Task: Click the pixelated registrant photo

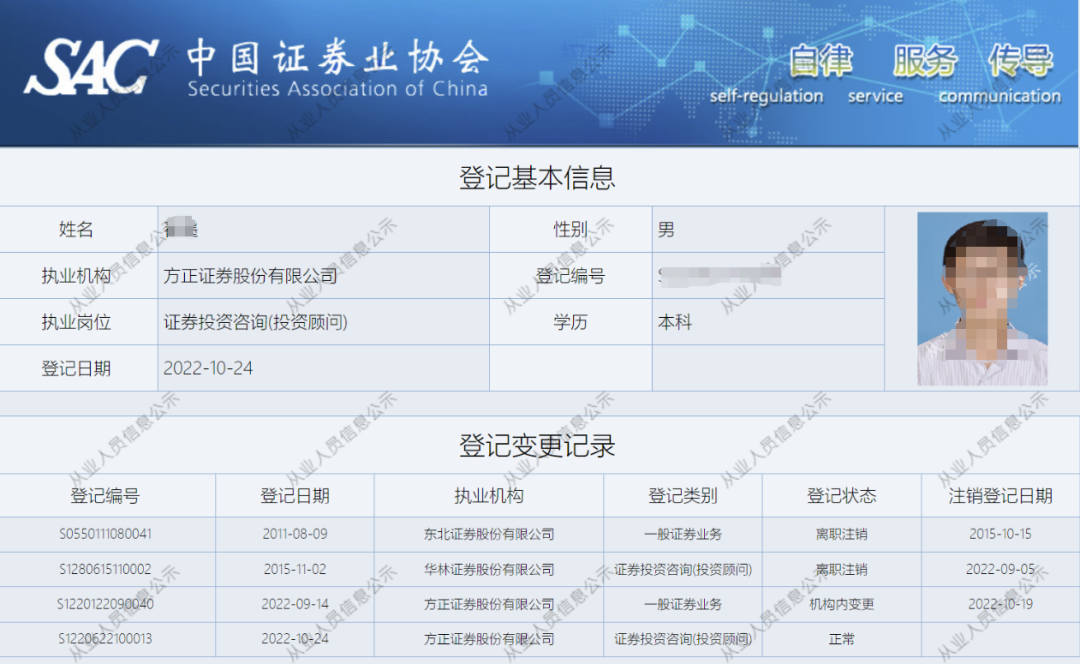Action: pos(982,298)
